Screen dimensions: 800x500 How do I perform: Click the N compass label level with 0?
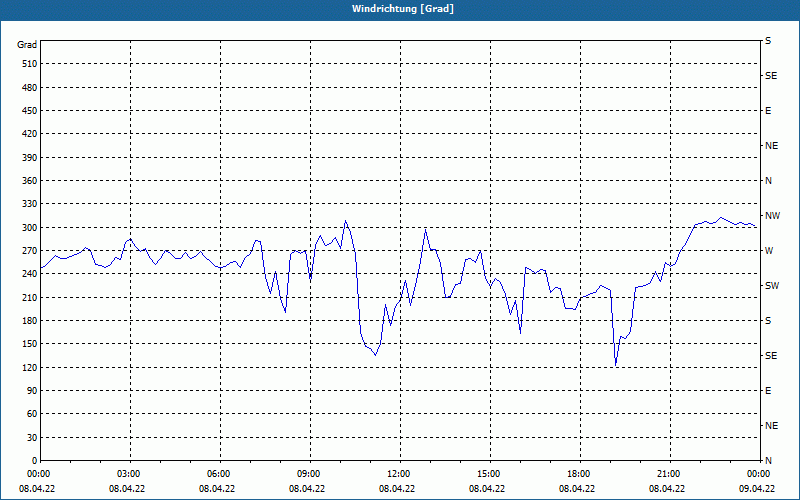tap(768, 461)
